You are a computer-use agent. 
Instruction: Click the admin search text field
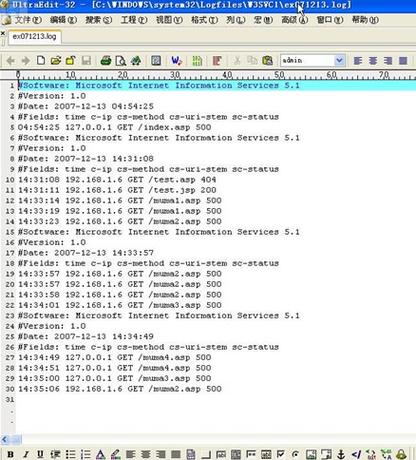[307, 60]
